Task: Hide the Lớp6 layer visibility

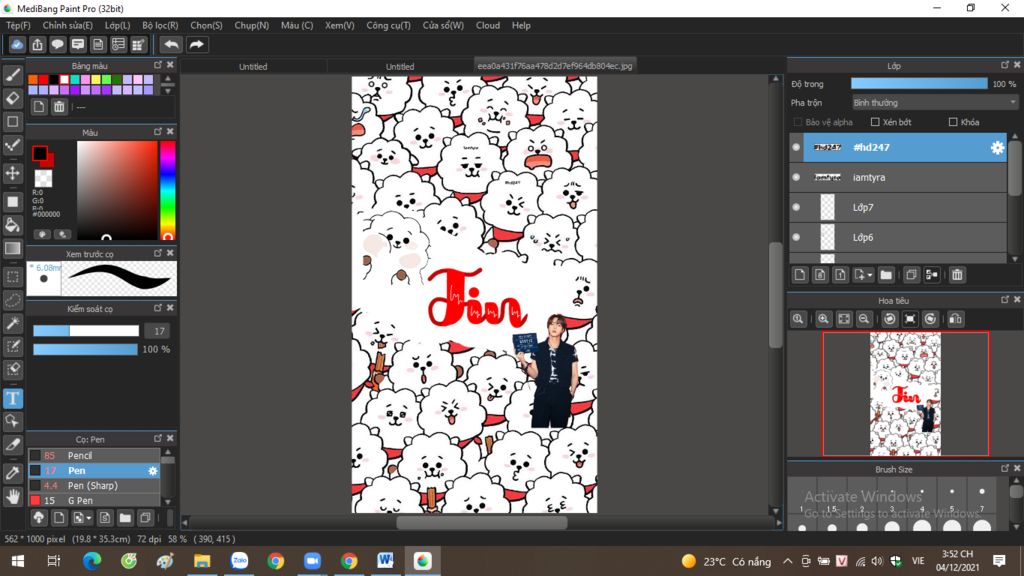Action: 796,237
